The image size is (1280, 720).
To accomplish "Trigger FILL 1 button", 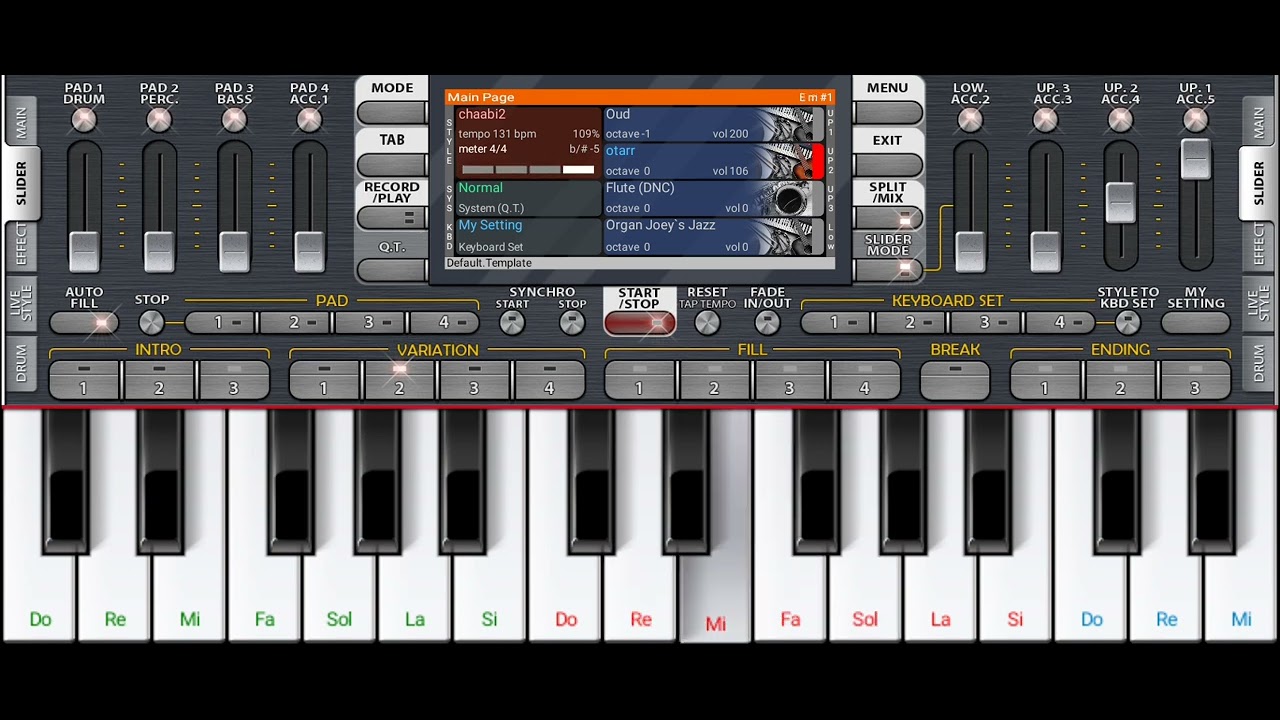I will 640,380.
